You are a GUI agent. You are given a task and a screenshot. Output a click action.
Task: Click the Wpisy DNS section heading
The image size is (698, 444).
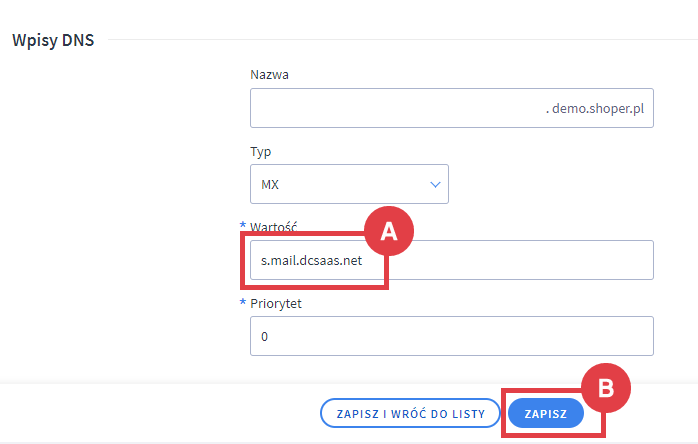click(x=53, y=41)
